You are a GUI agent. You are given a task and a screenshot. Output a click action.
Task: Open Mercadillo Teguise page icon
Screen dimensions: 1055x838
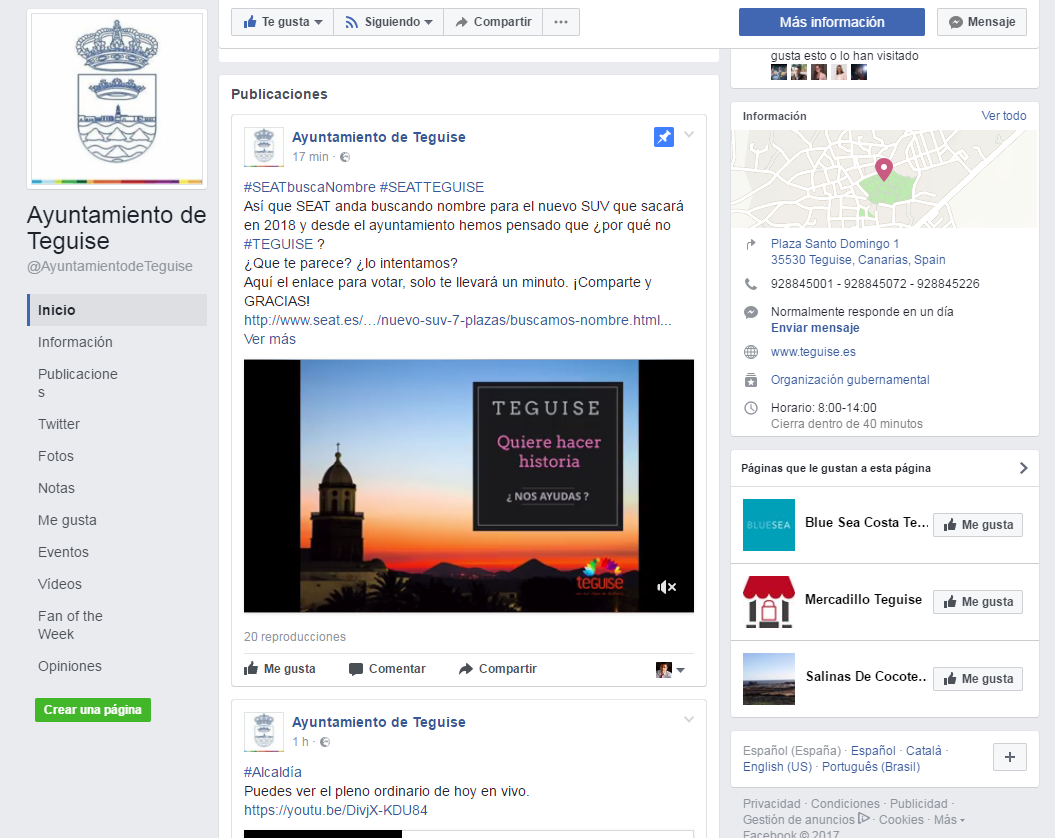tap(768, 602)
